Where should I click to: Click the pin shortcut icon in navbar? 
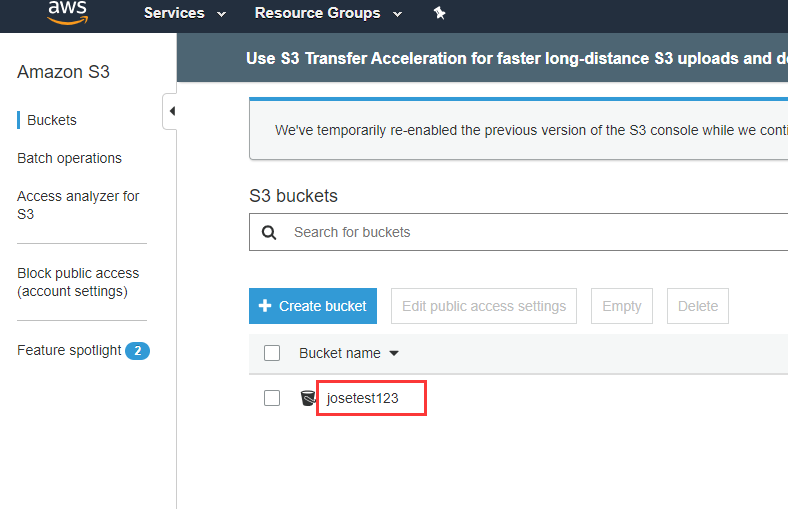(439, 13)
